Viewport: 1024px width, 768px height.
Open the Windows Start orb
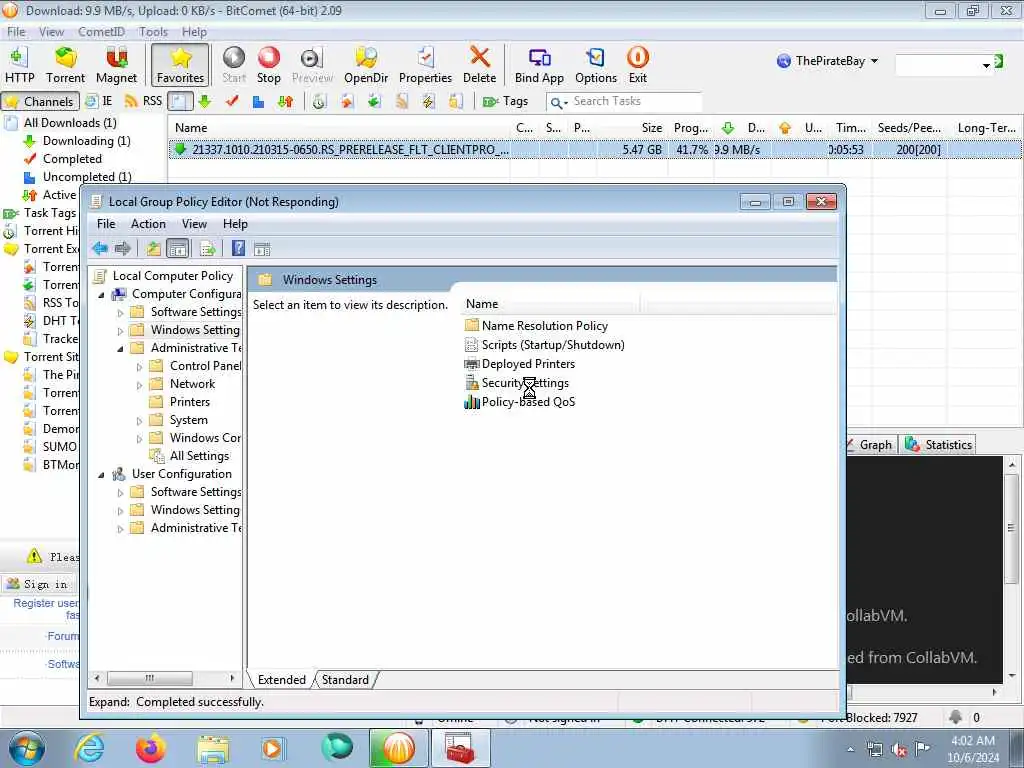(x=27, y=748)
